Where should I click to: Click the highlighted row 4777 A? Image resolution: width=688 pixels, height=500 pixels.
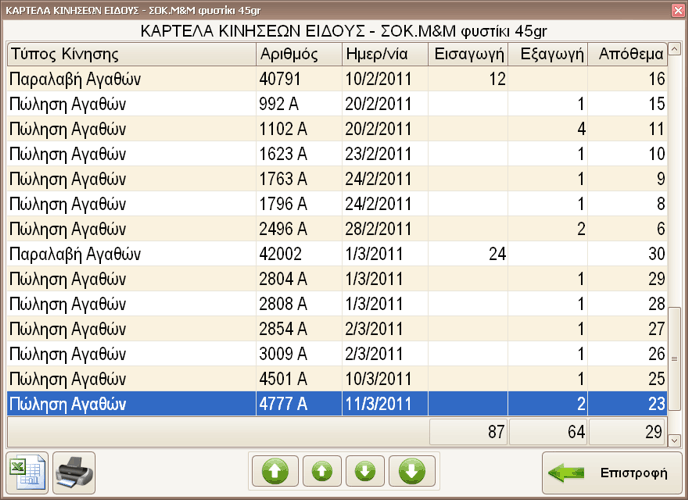(337, 404)
